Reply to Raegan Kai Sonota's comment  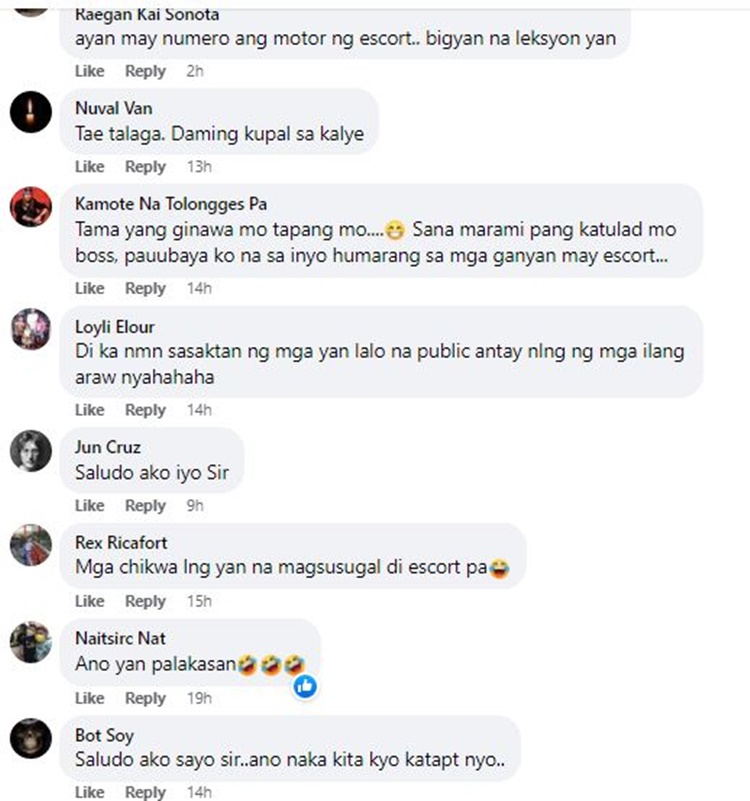(146, 71)
